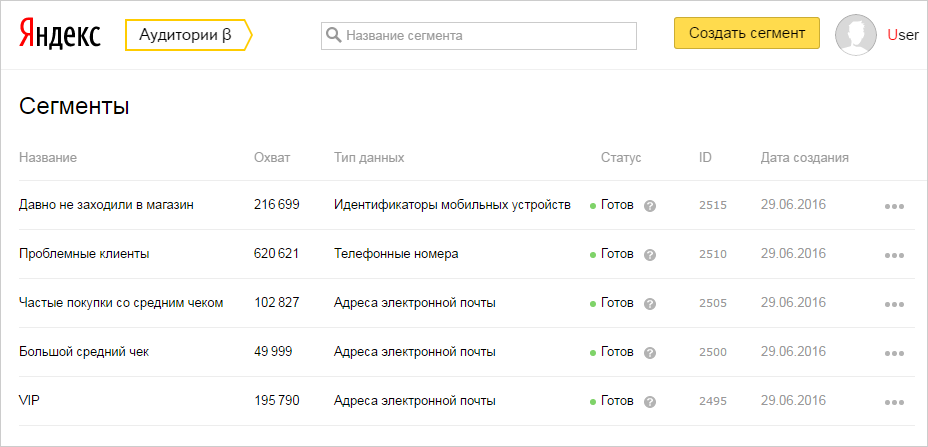928x447 pixels.
Task: Click the User account name
Action: pyautogui.click(x=903, y=34)
